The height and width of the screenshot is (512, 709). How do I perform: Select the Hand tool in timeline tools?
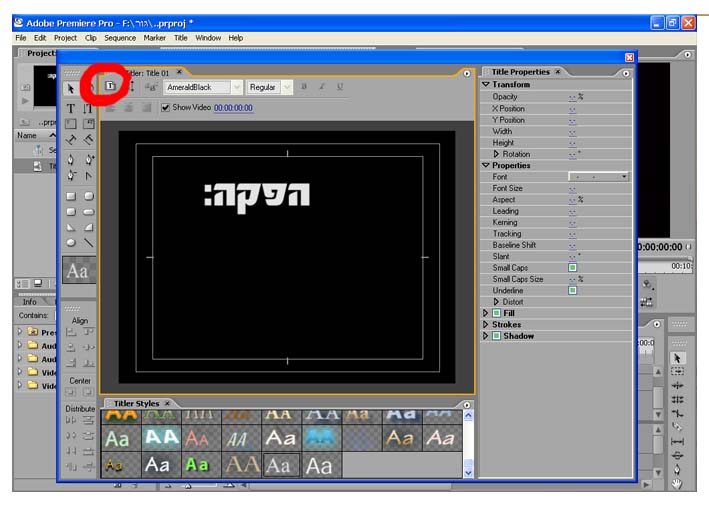pos(677,484)
